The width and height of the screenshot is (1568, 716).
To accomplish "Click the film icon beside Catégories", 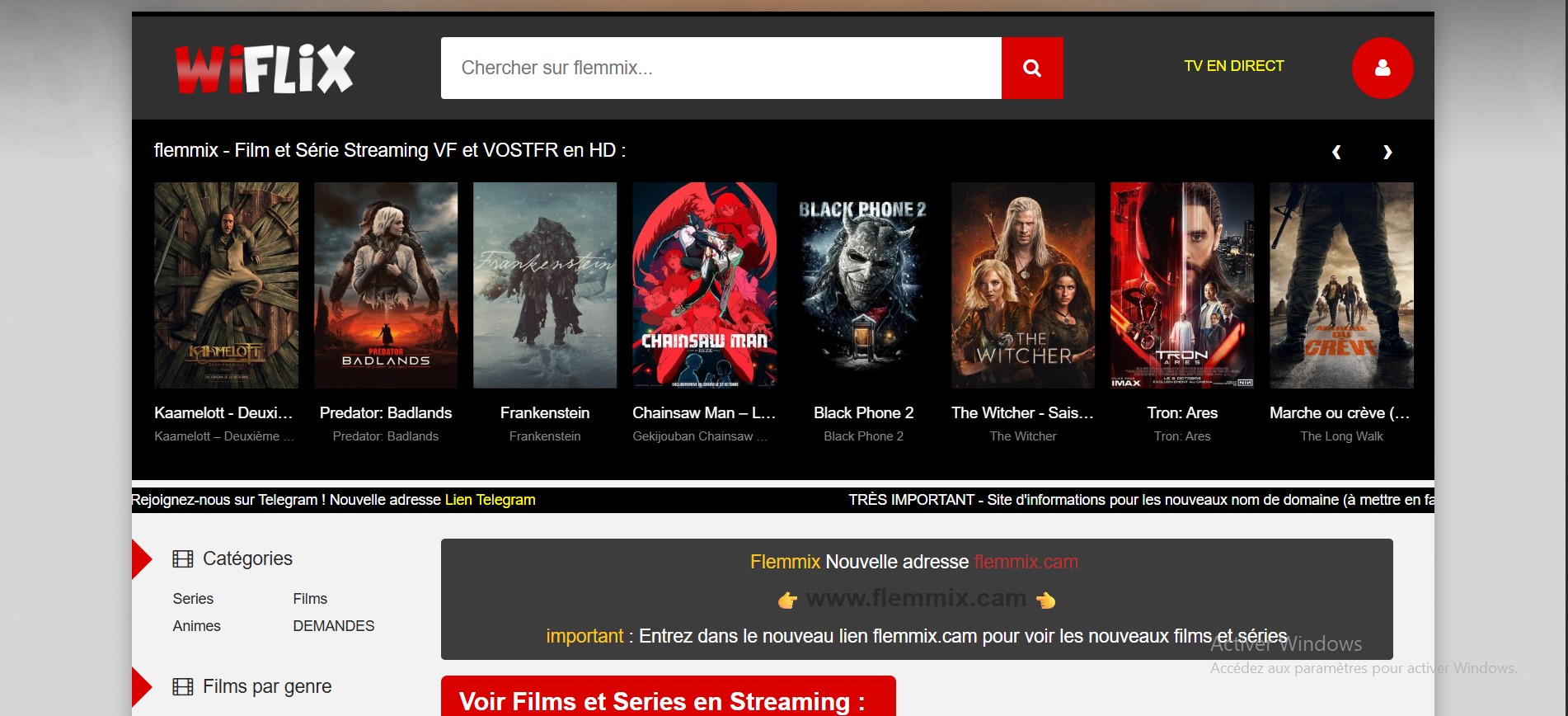I will (182, 559).
